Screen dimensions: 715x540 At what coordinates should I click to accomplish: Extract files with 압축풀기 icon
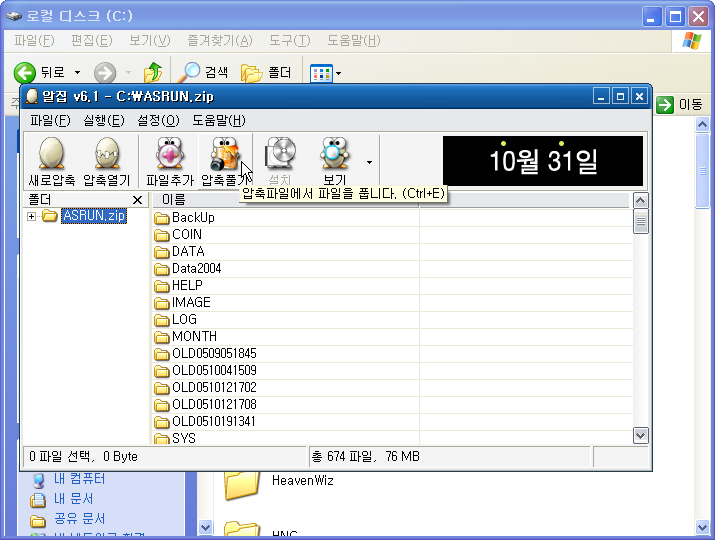click(225, 161)
